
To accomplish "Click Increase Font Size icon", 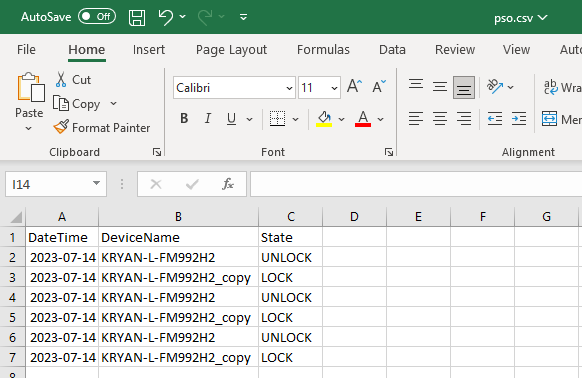I will click(x=354, y=87).
